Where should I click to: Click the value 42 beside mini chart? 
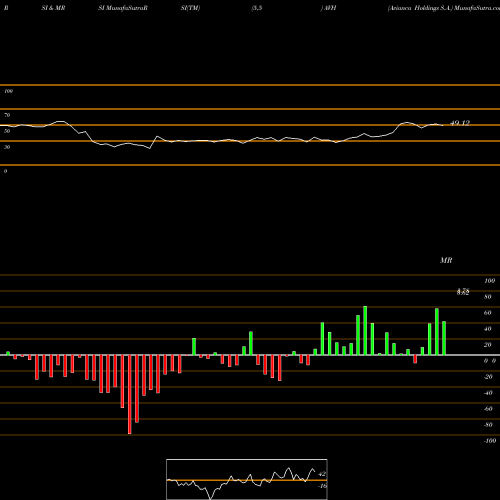coord(322,474)
